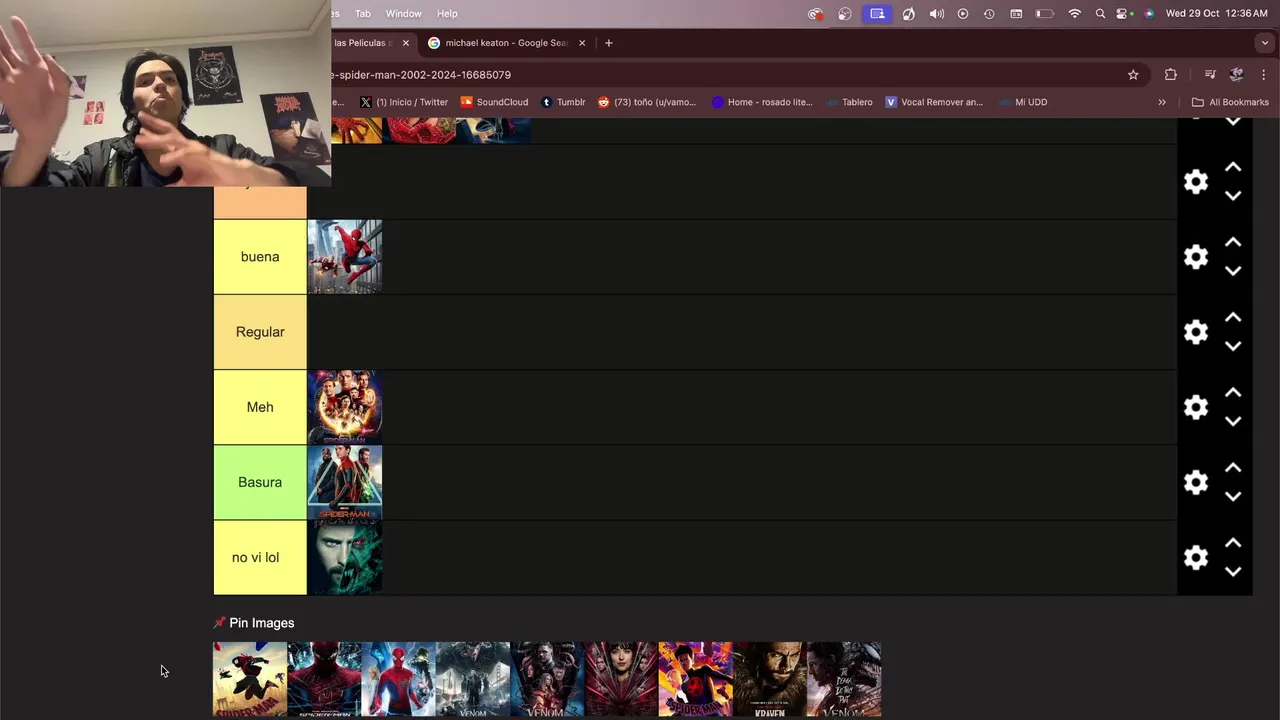The height and width of the screenshot is (720, 1280).
Task: Open the SoundCloud bookmark
Action: (494, 102)
